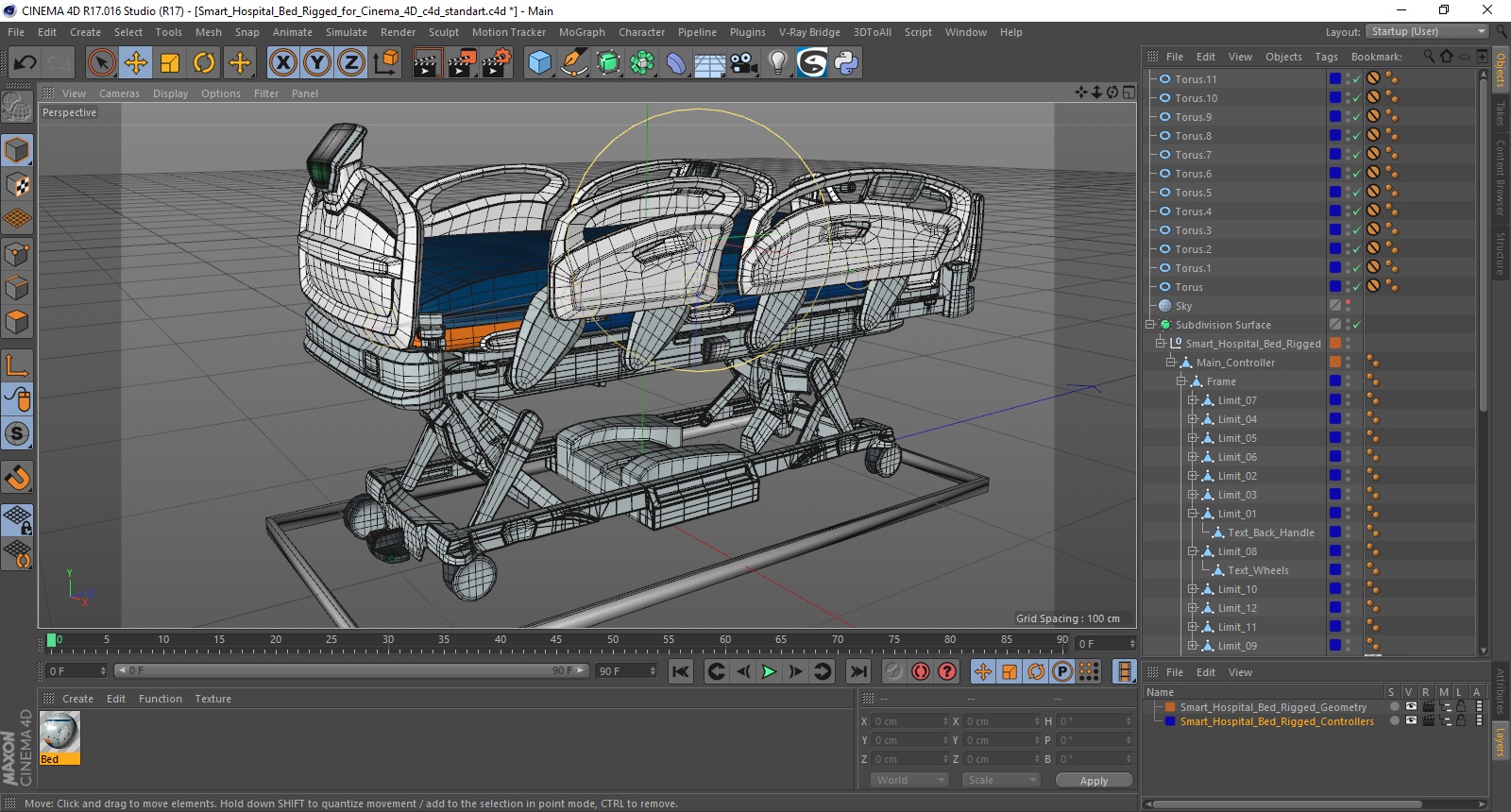1511x812 pixels.
Task: Collapse the Frame tree node
Action: tap(1181, 381)
